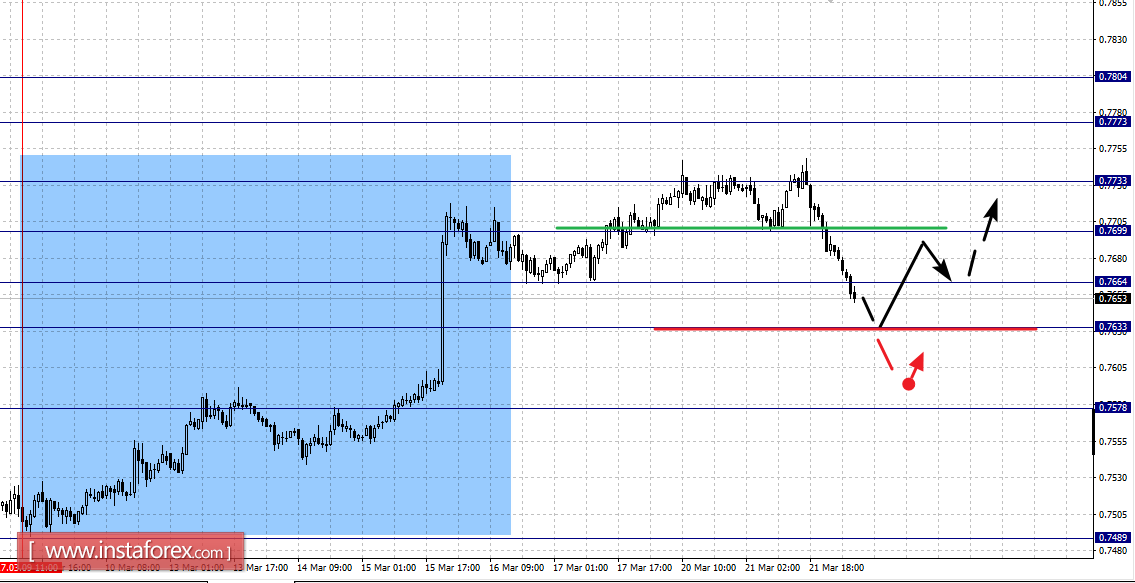
Task: Click the 0.7773 price level label
Action: [1113, 122]
